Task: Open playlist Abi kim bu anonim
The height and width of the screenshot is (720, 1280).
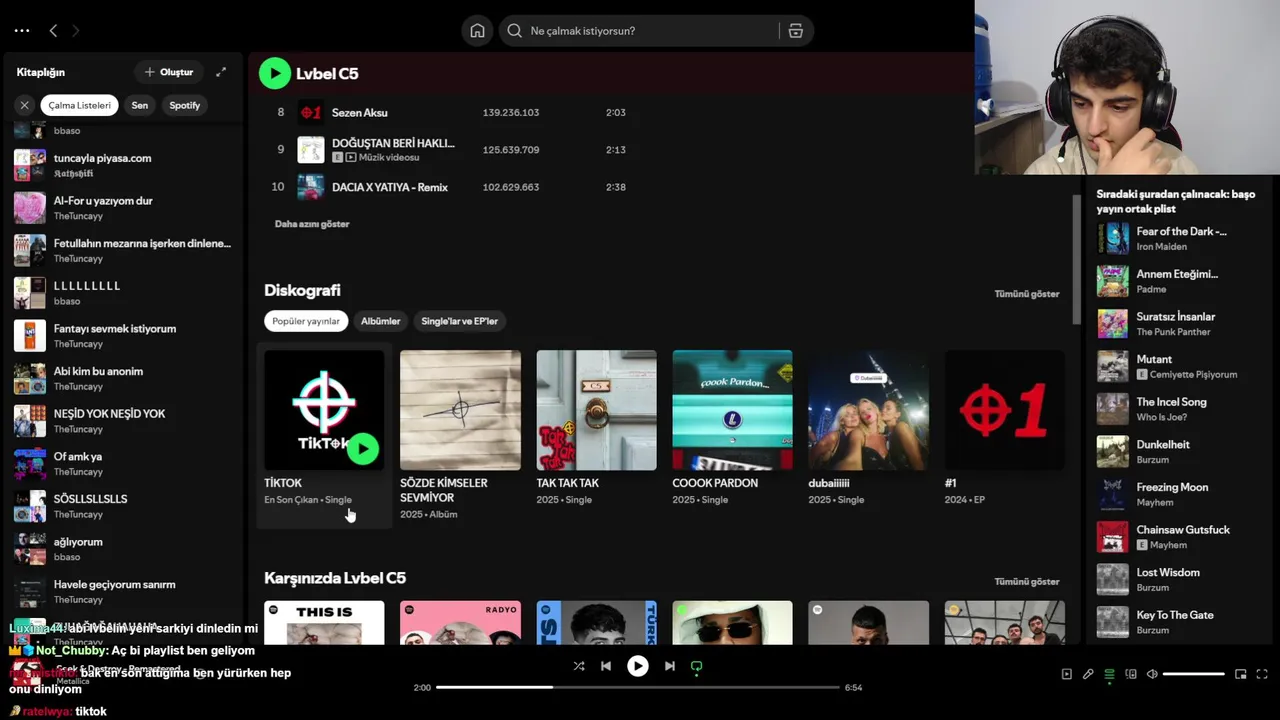Action: point(125,378)
